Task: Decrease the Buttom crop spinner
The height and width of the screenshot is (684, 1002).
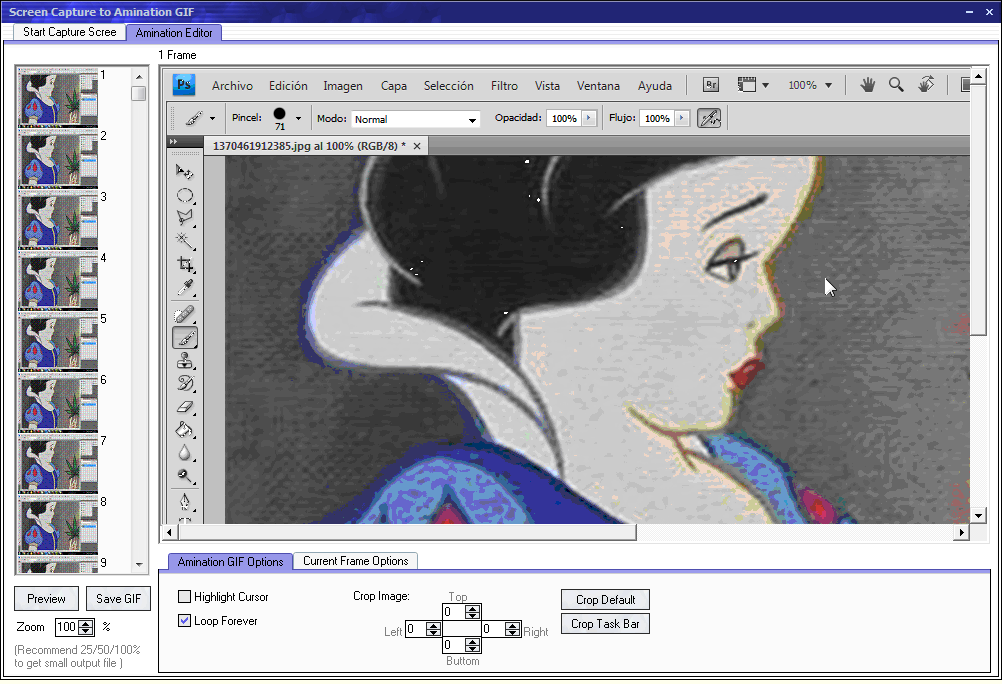Action: pyautogui.click(x=472, y=649)
